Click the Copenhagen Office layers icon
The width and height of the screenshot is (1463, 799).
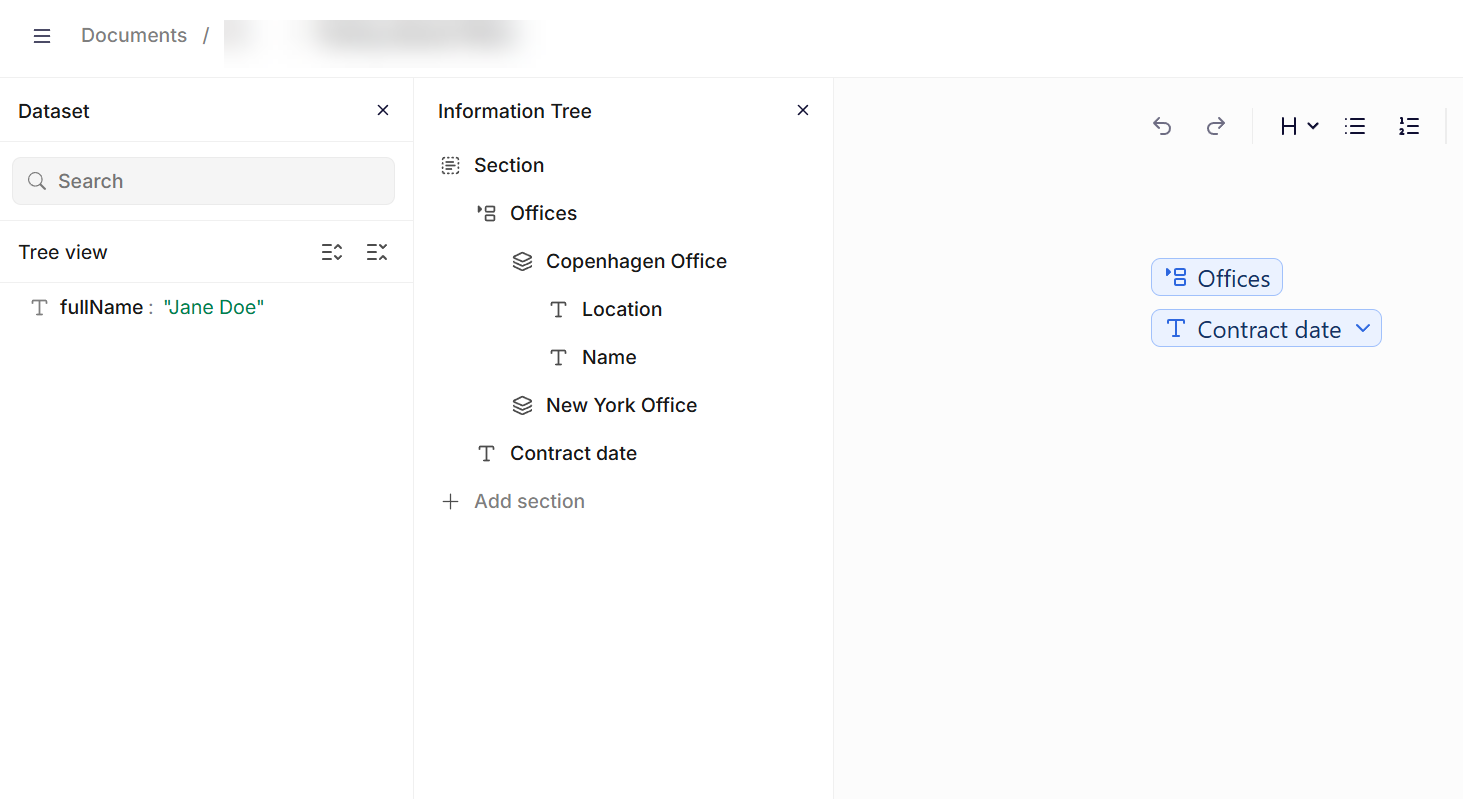(x=523, y=262)
